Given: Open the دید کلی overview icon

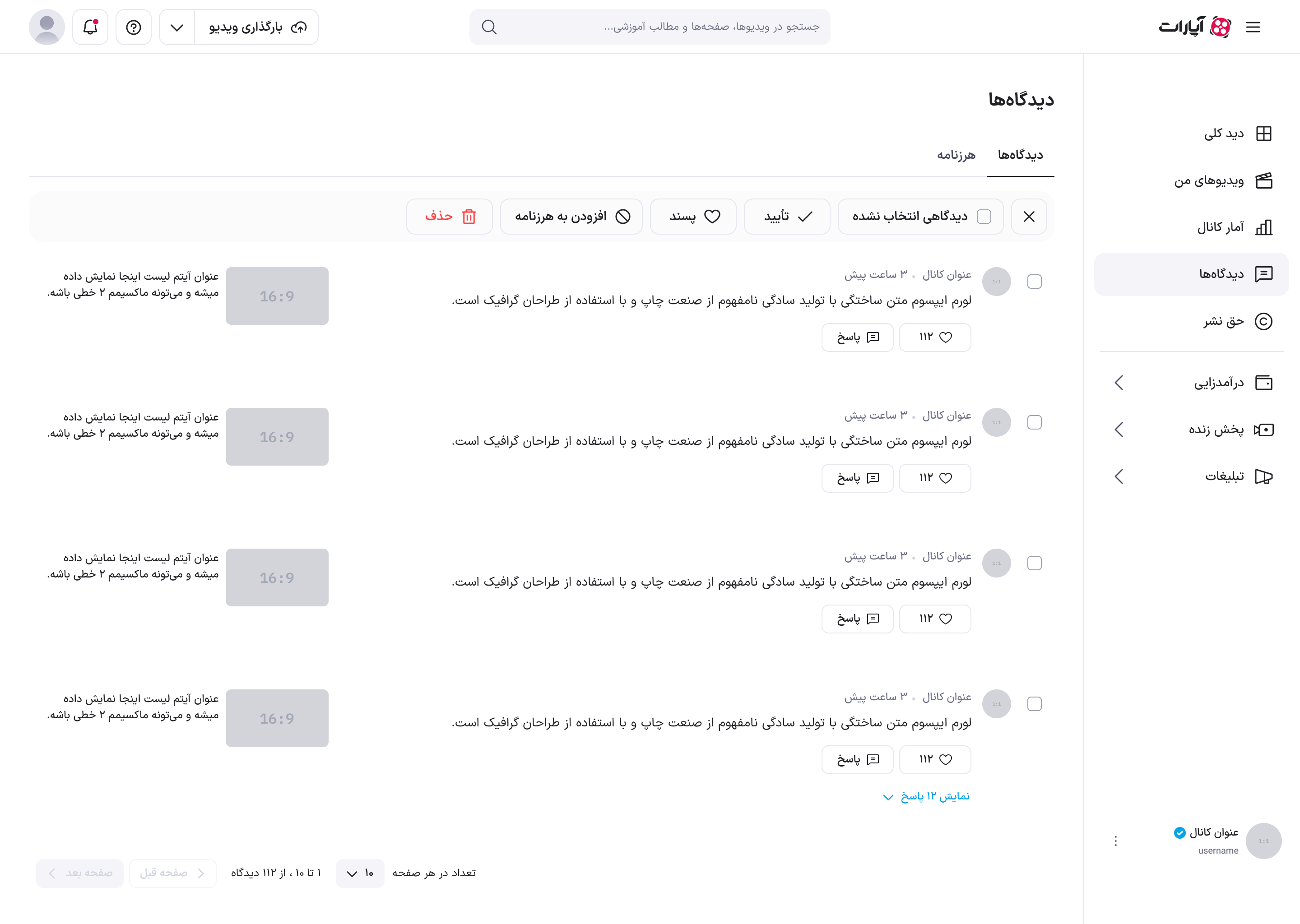Looking at the screenshot, I should tap(1265, 133).
